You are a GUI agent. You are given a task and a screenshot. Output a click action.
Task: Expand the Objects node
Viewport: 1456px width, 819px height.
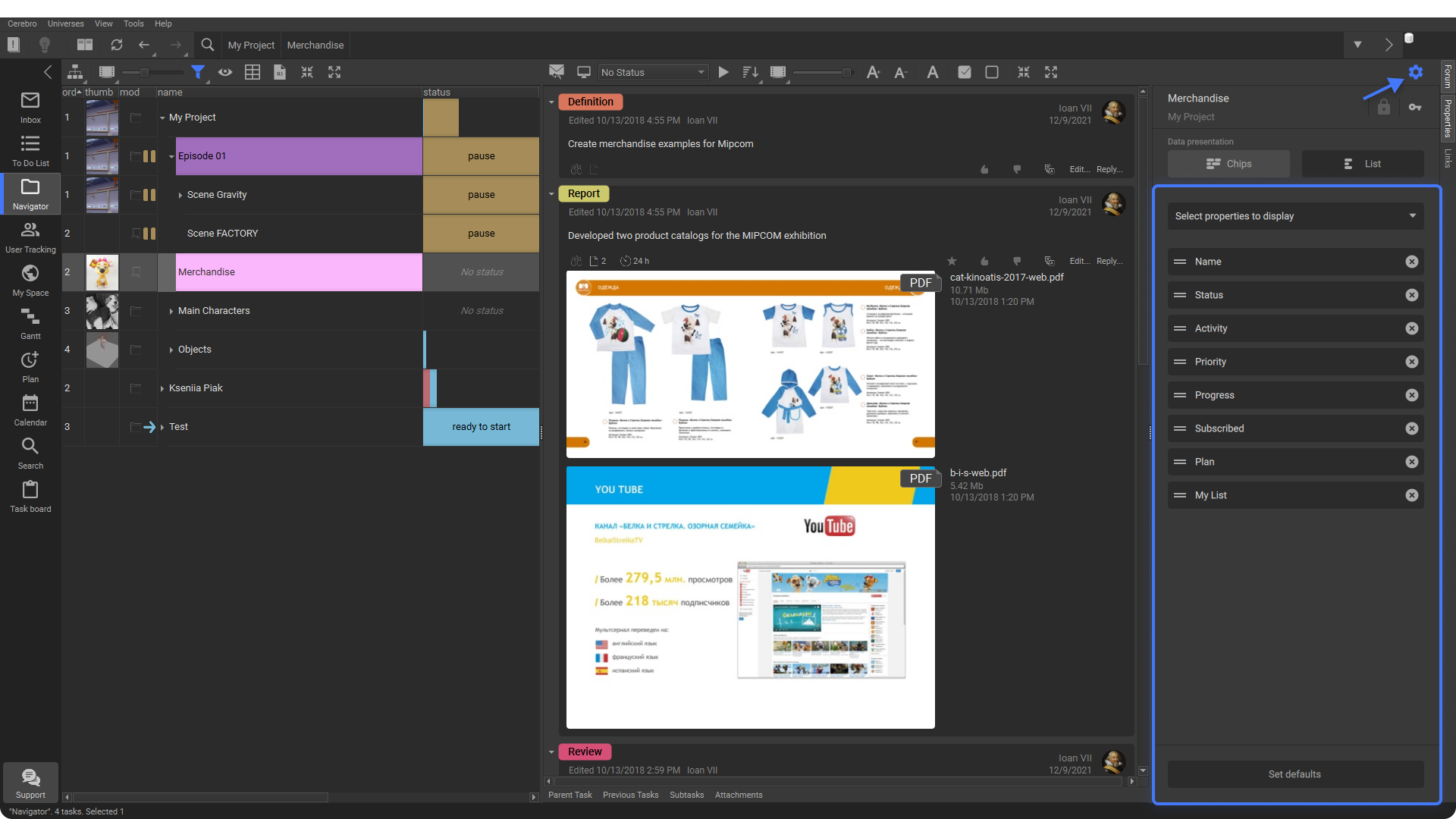[x=171, y=350]
